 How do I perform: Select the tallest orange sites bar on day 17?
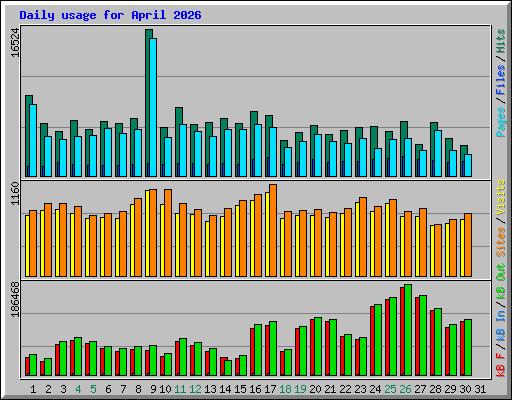[273, 231]
